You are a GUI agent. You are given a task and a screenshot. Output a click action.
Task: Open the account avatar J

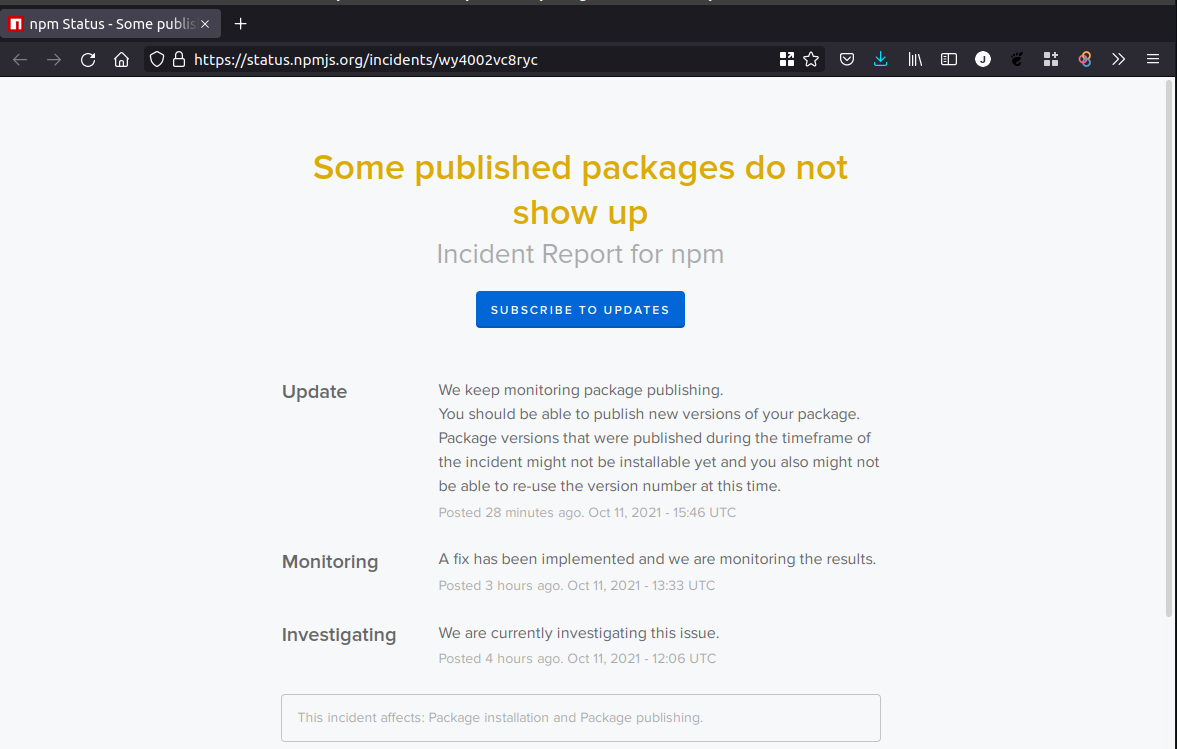tap(983, 60)
